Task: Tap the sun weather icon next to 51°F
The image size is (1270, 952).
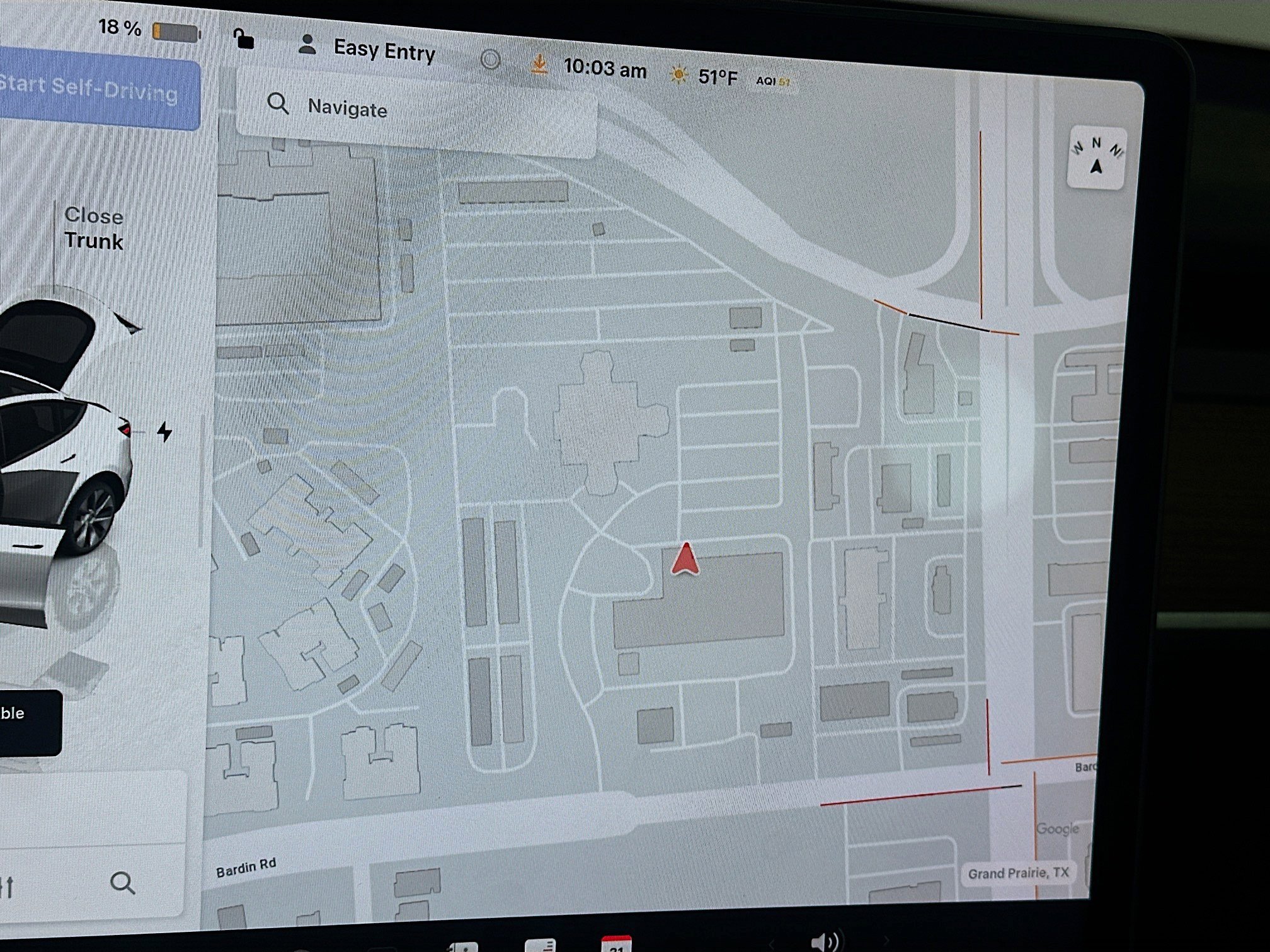Action: [x=678, y=74]
